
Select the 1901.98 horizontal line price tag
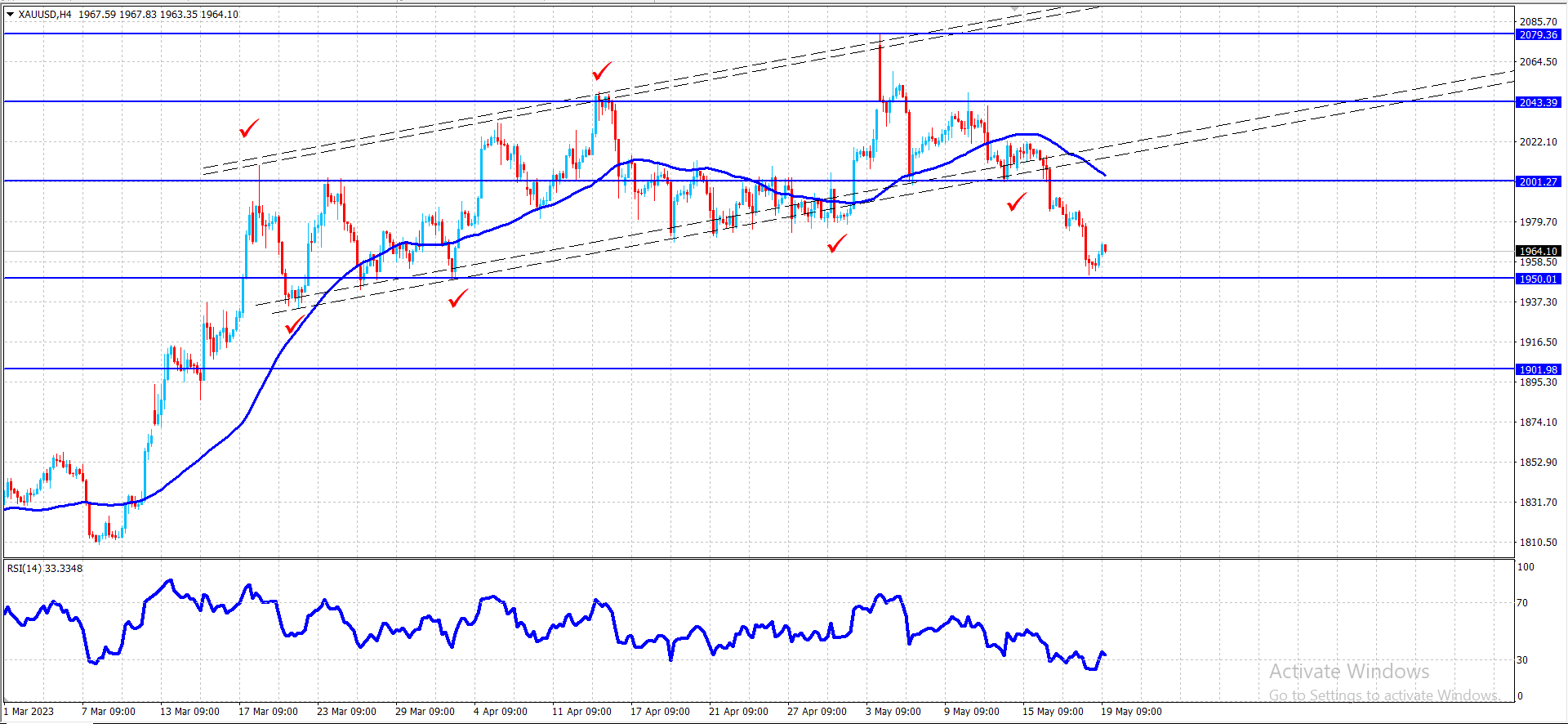pos(1539,369)
